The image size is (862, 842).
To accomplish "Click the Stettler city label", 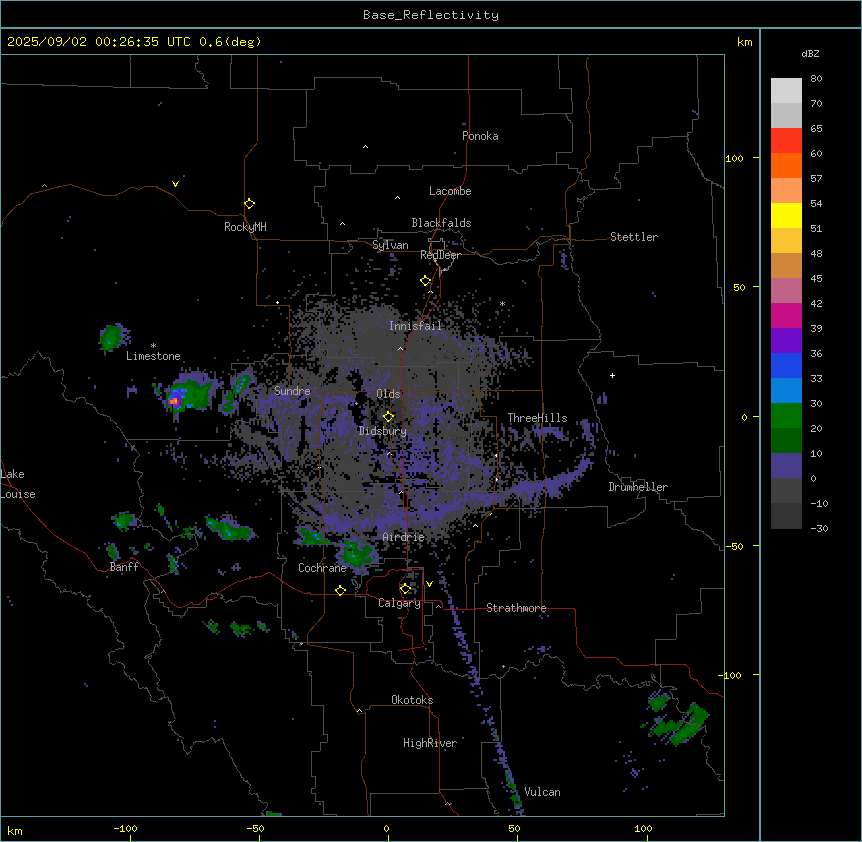I will click(633, 237).
